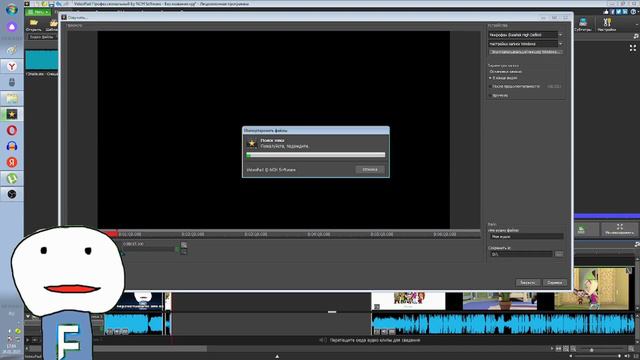Open the headphones app taskbar icon

pos(12,146)
